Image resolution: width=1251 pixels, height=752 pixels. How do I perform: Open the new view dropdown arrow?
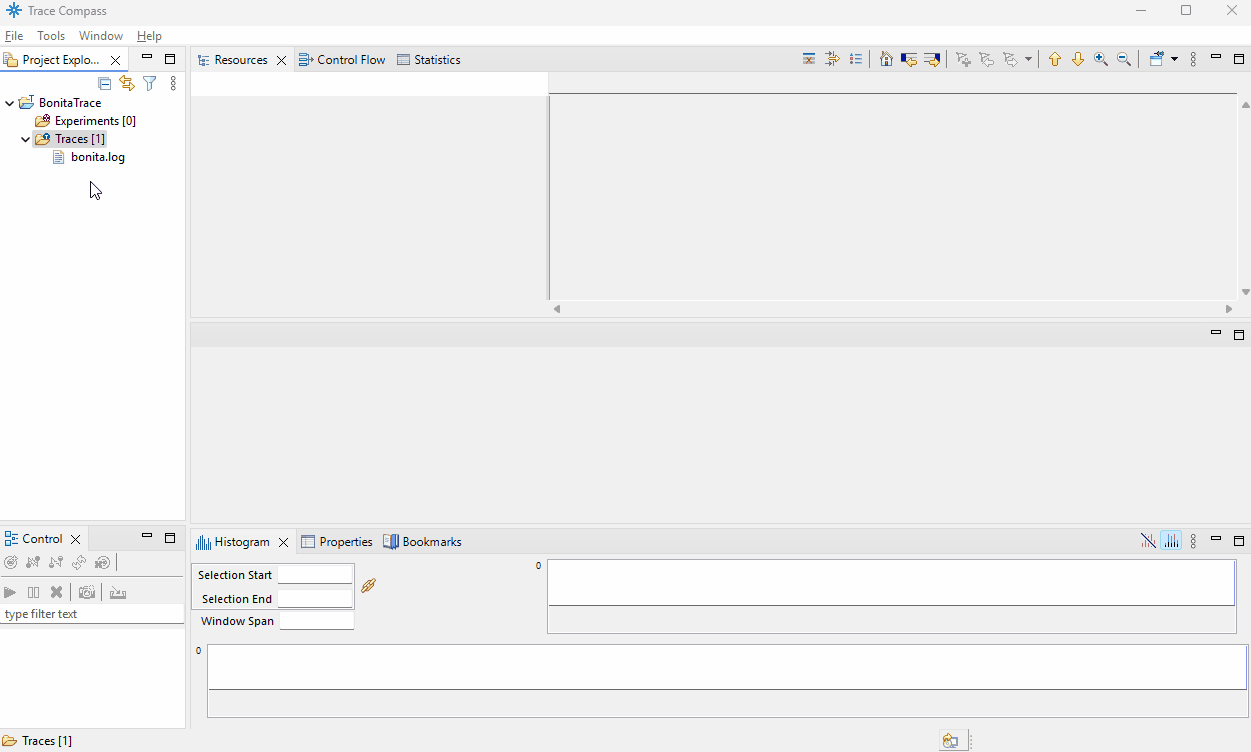(x=1176, y=59)
